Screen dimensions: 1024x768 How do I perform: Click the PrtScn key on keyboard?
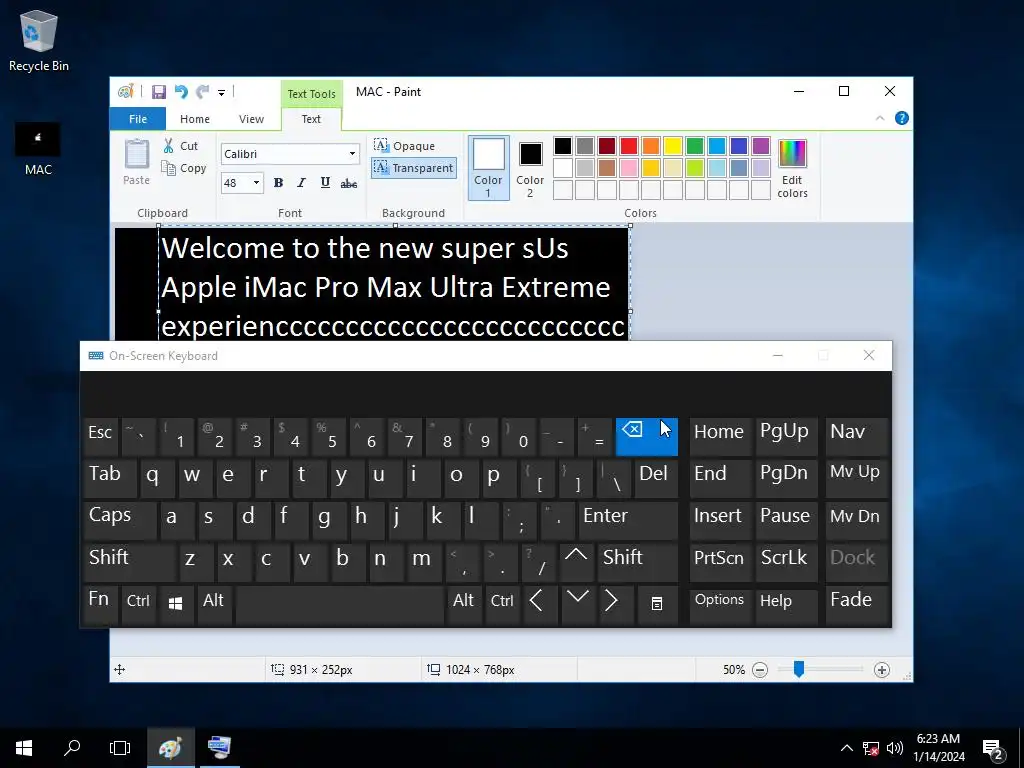(x=720, y=562)
